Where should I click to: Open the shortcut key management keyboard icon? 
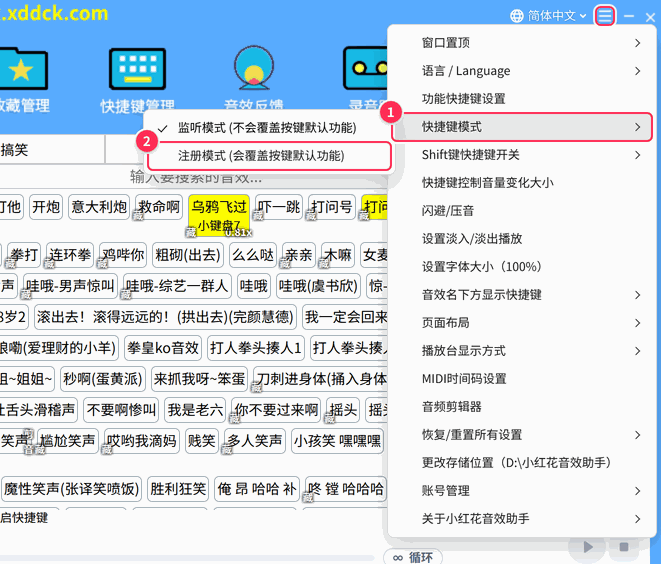coord(137,69)
